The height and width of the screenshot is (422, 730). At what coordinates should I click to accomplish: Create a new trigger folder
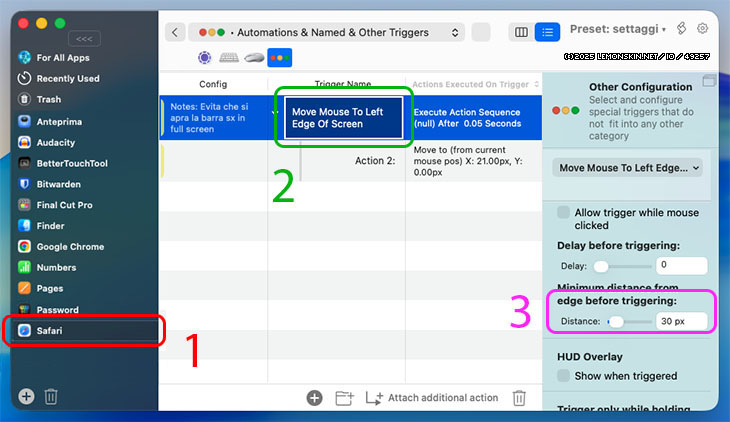pos(345,397)
